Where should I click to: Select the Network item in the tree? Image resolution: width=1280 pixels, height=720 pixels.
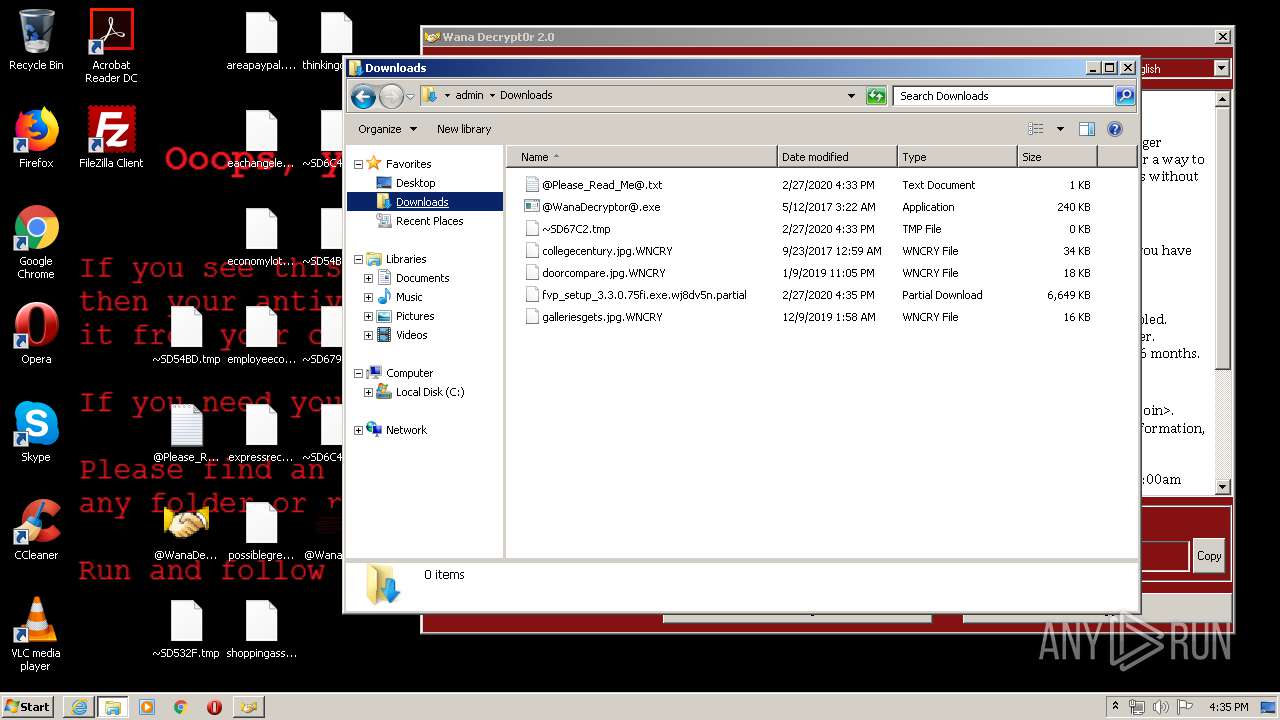point(406,430)
